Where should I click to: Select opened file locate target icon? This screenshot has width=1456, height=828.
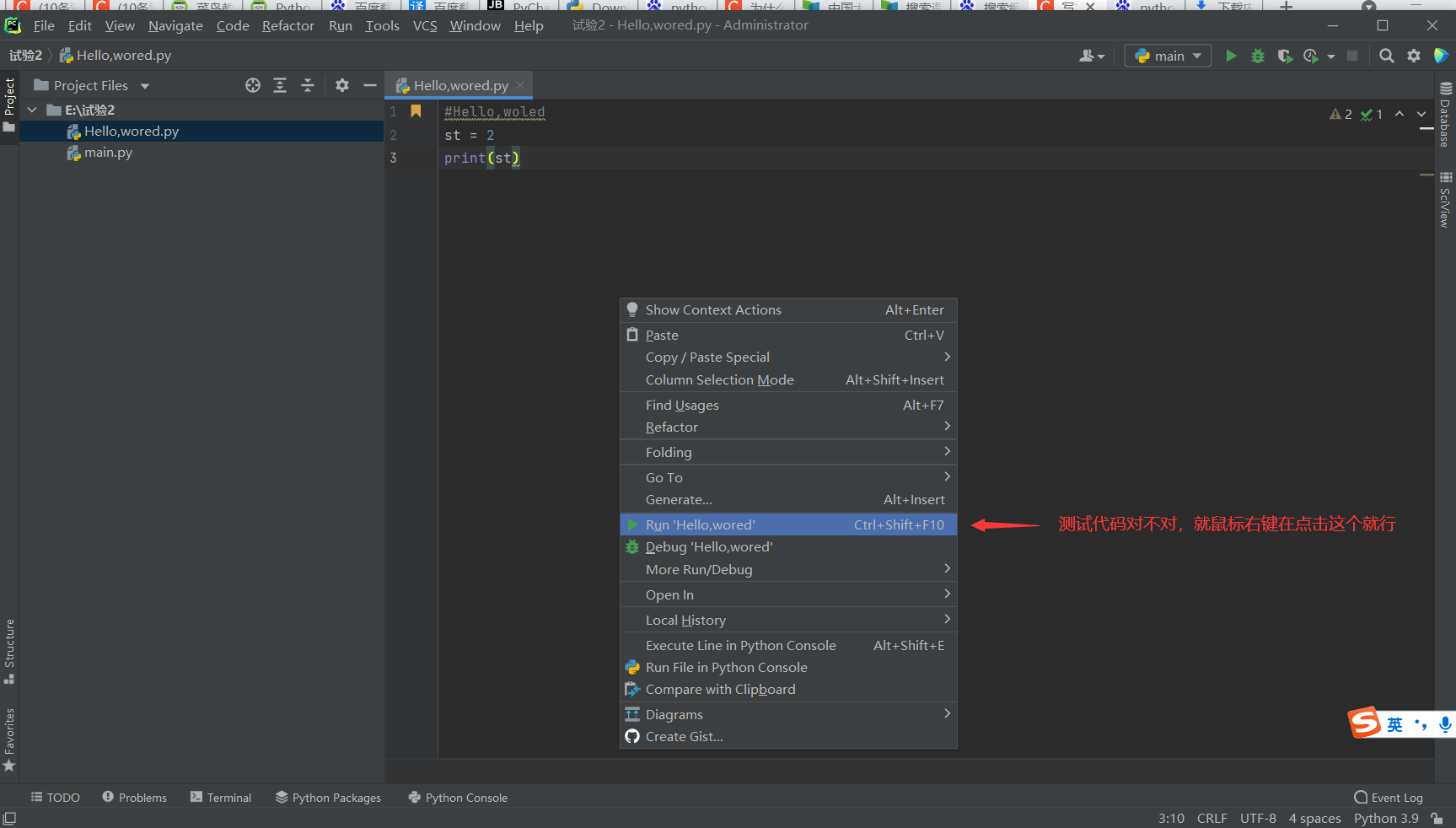tap(253, 85)
